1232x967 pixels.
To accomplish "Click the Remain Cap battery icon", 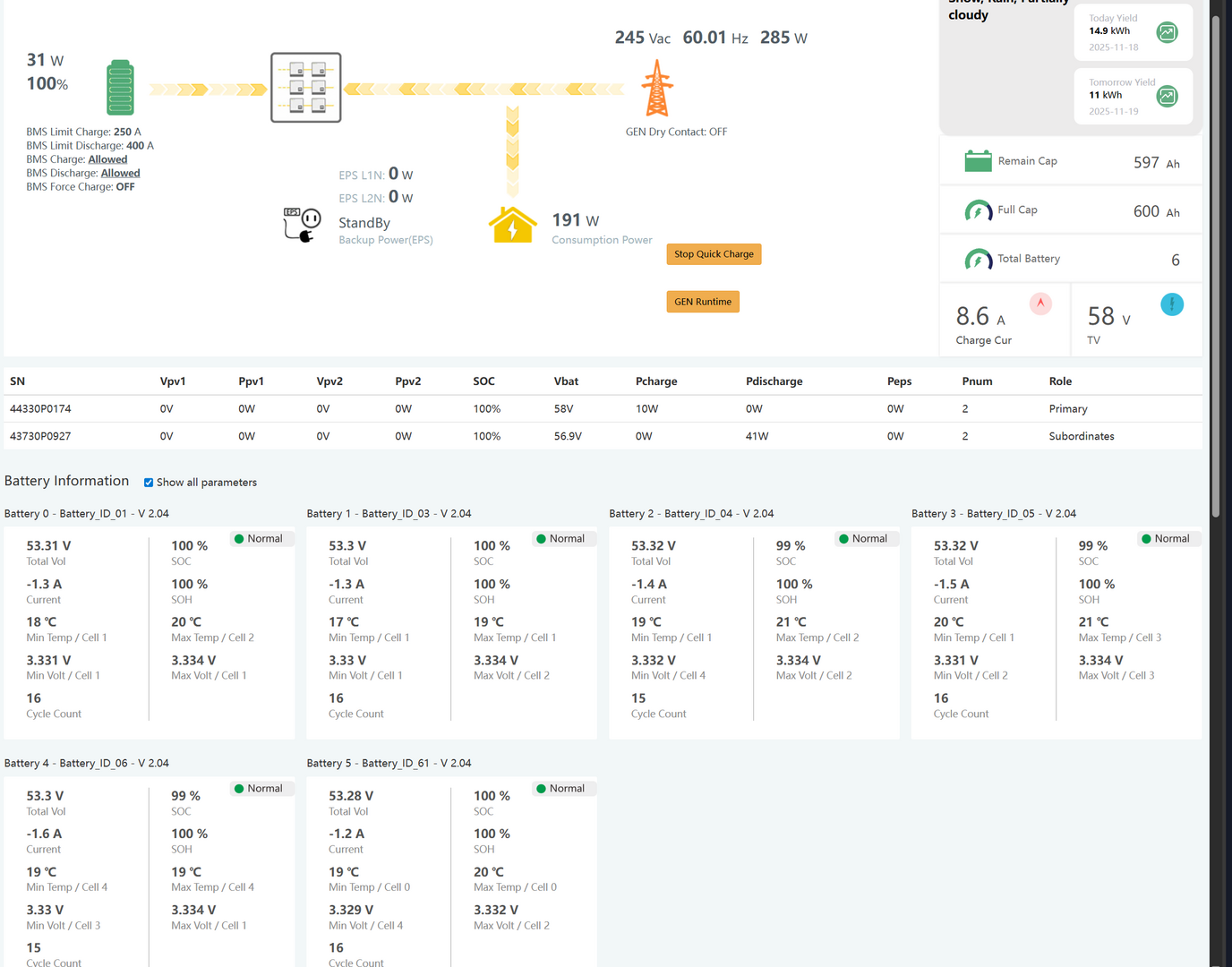I will coord(978,161).
